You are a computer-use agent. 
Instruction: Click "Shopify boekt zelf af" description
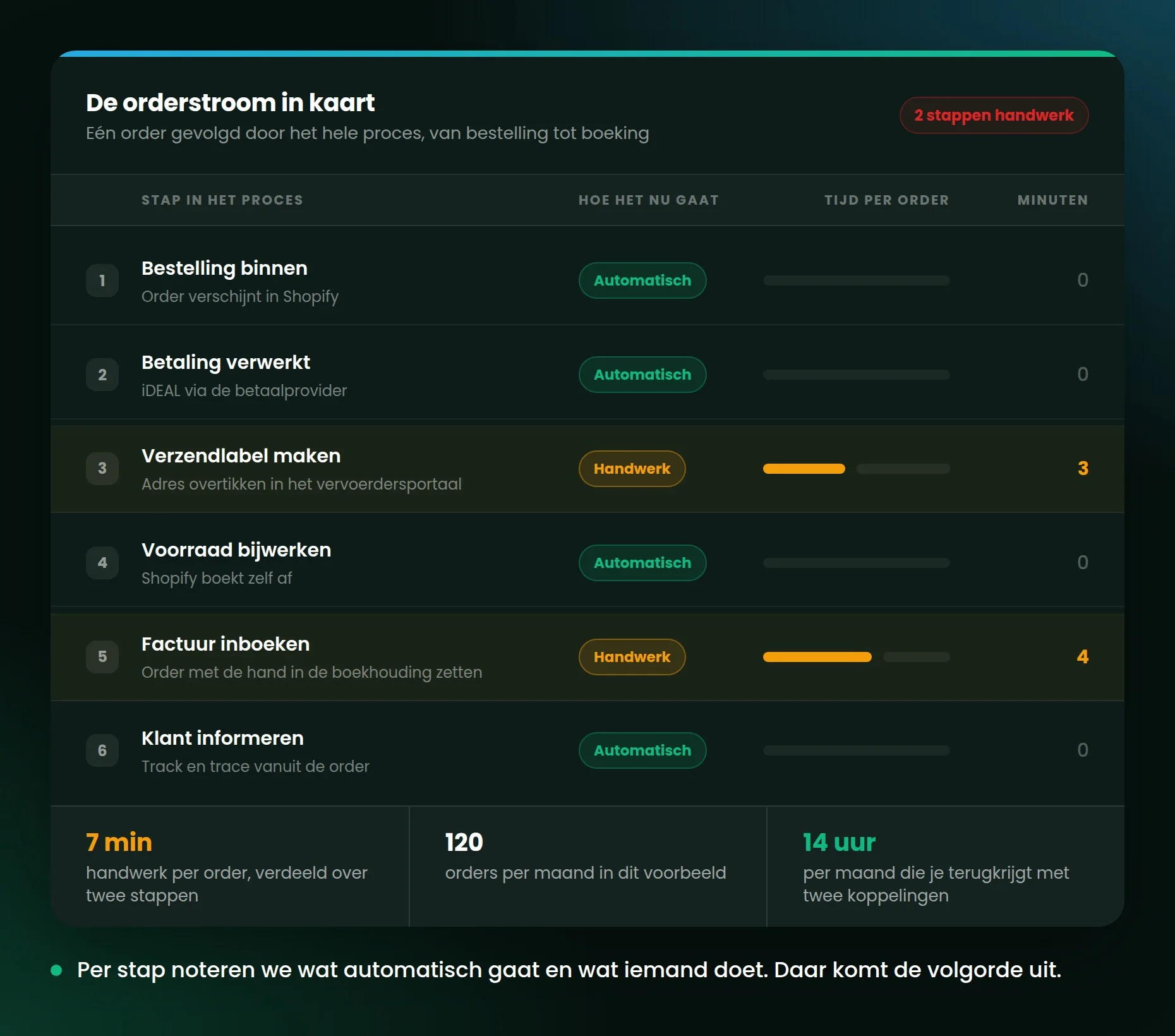217,579
